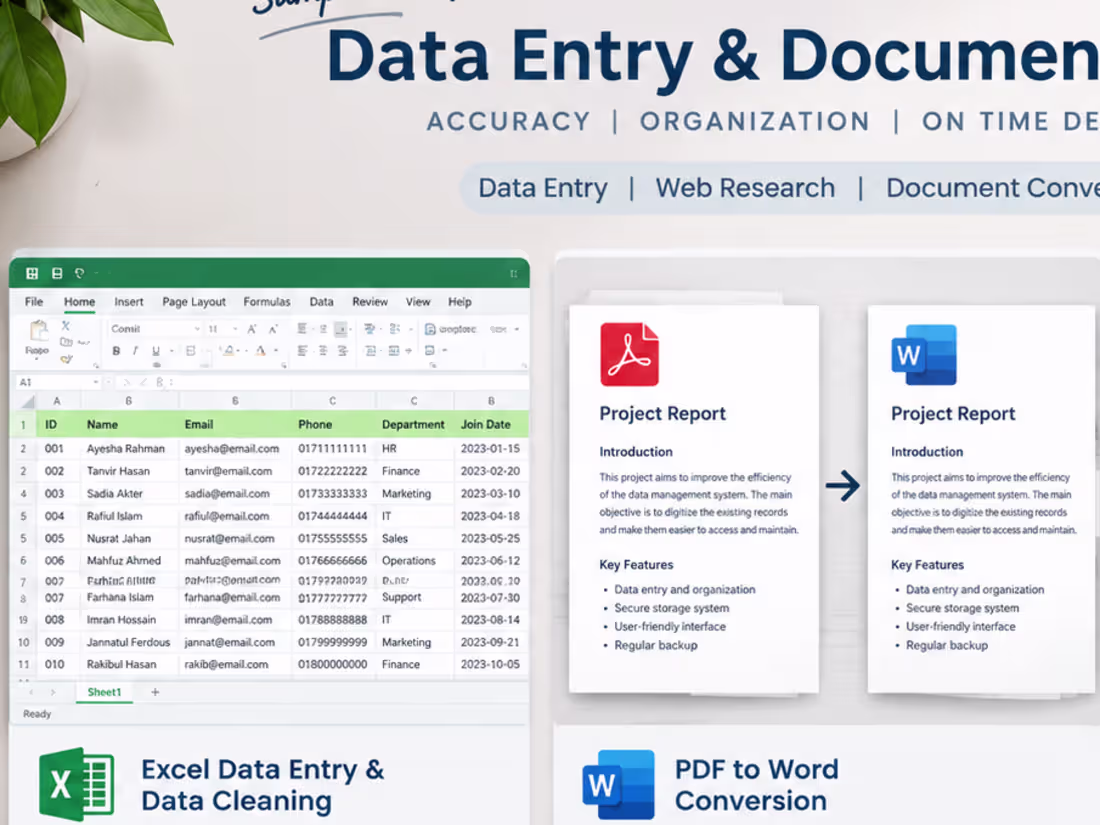This screenshot has width=1100, height=825.
Task: Click the Decrease Font Size icon
Action: coord(274,328)
